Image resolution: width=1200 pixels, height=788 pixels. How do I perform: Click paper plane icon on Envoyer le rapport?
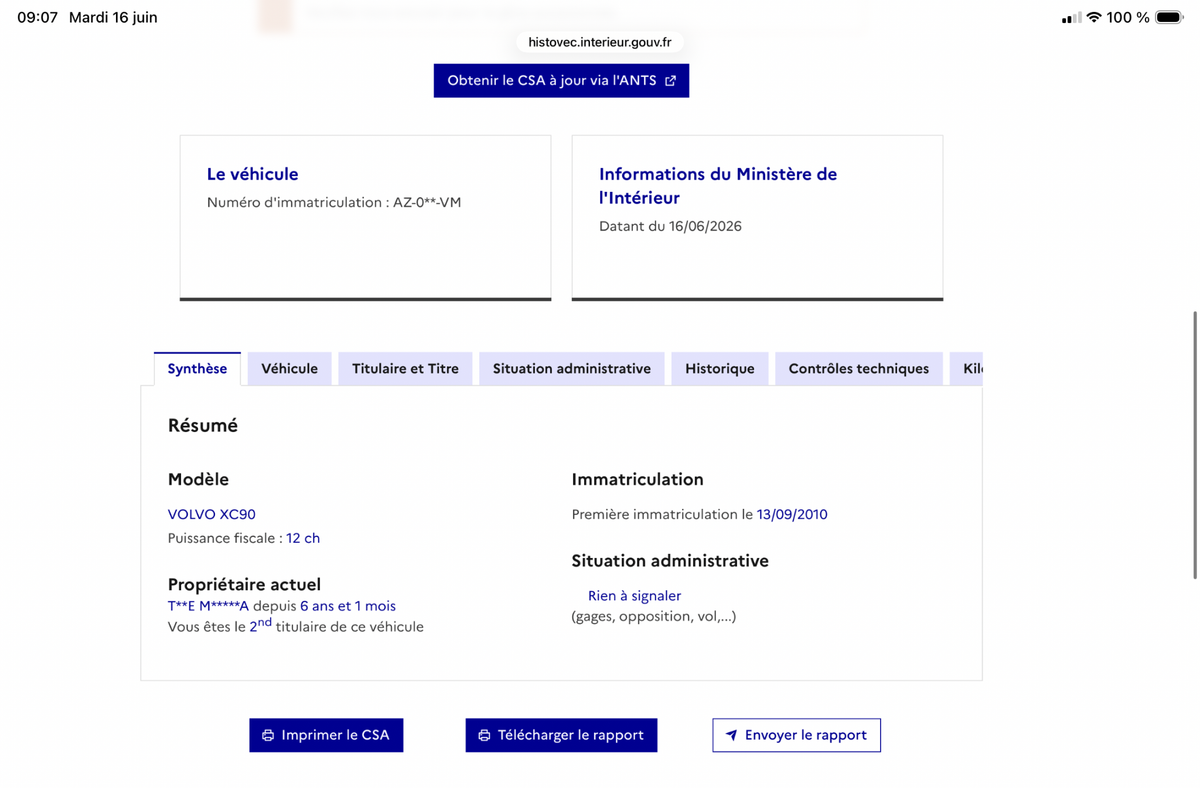[x=731, y=735]
